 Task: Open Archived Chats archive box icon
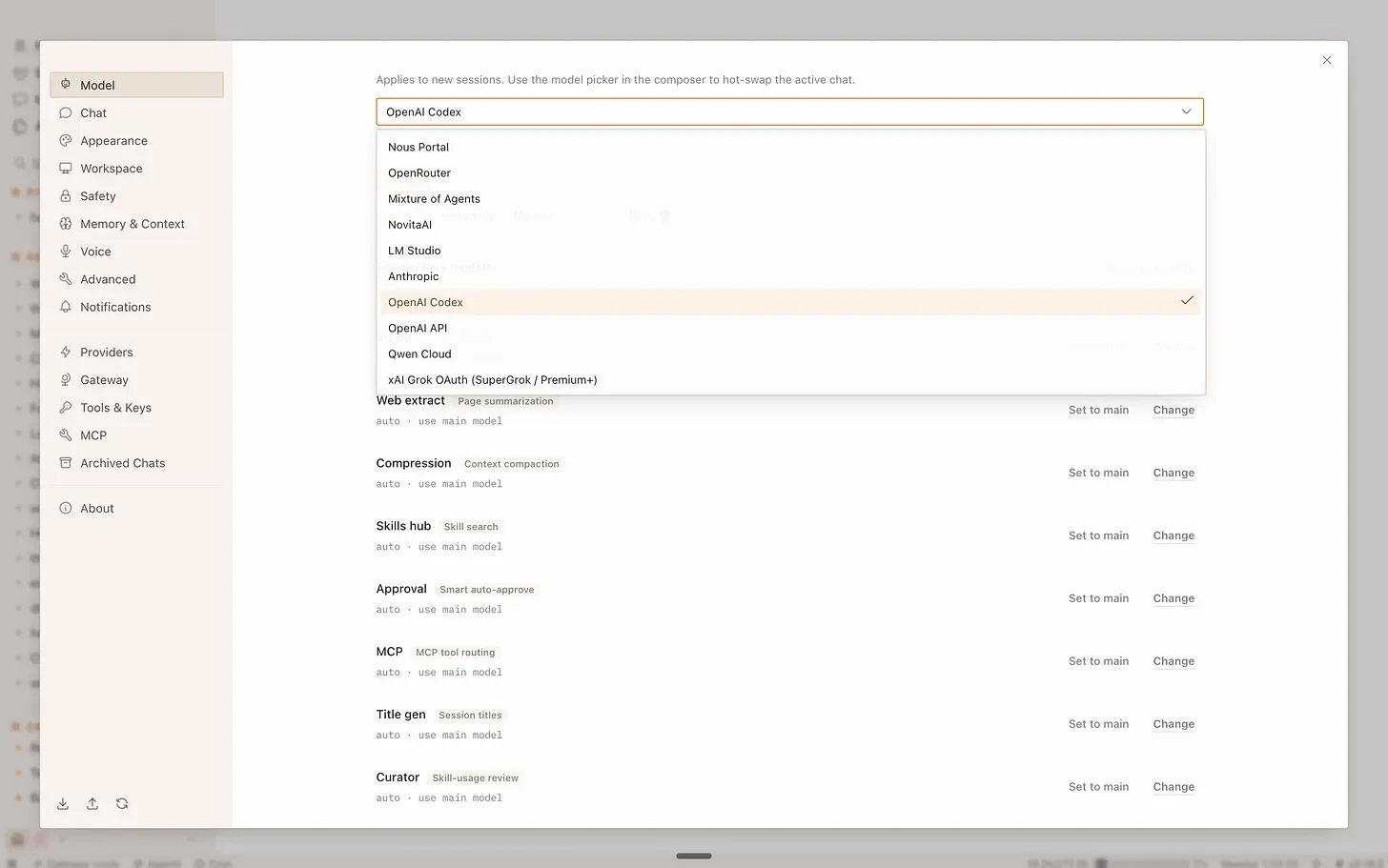point(66,462)
